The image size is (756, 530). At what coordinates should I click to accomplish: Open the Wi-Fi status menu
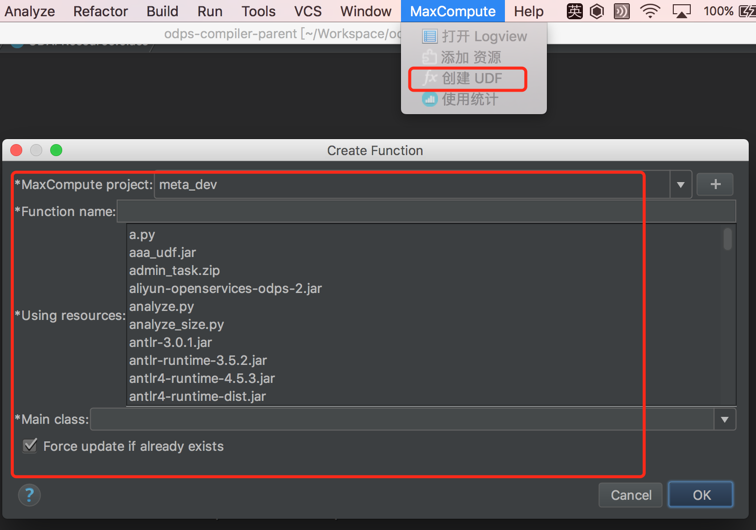tap(650, 11)
